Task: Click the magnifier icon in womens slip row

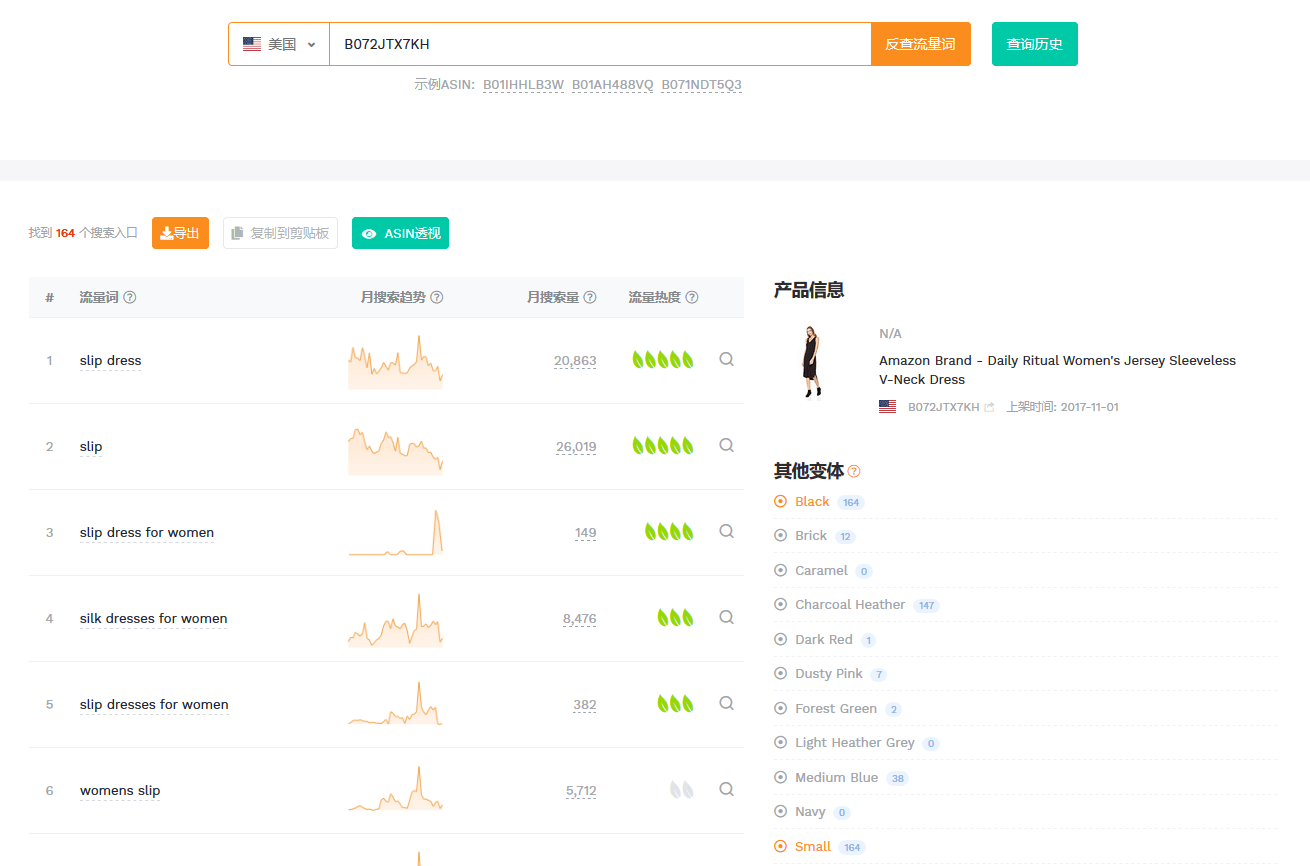Action: coord(727,790)
